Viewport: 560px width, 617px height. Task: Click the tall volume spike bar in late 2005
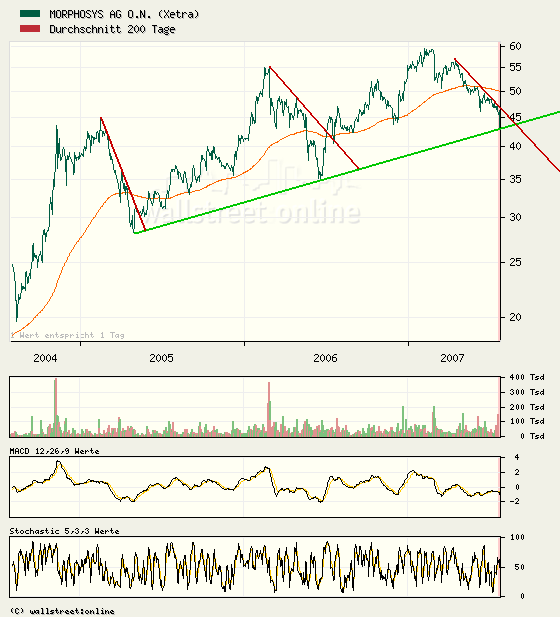269,409
